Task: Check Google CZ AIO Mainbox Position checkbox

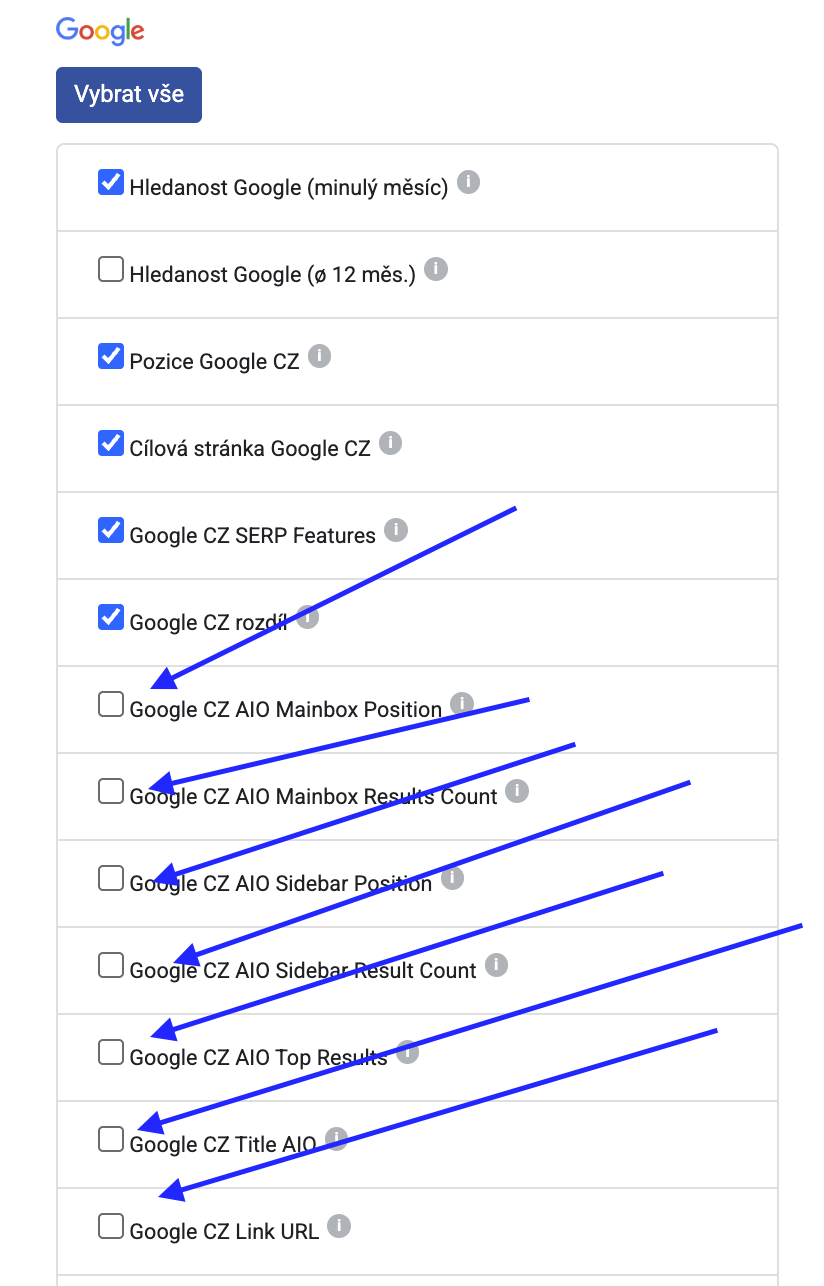Action: coord(110,705)
